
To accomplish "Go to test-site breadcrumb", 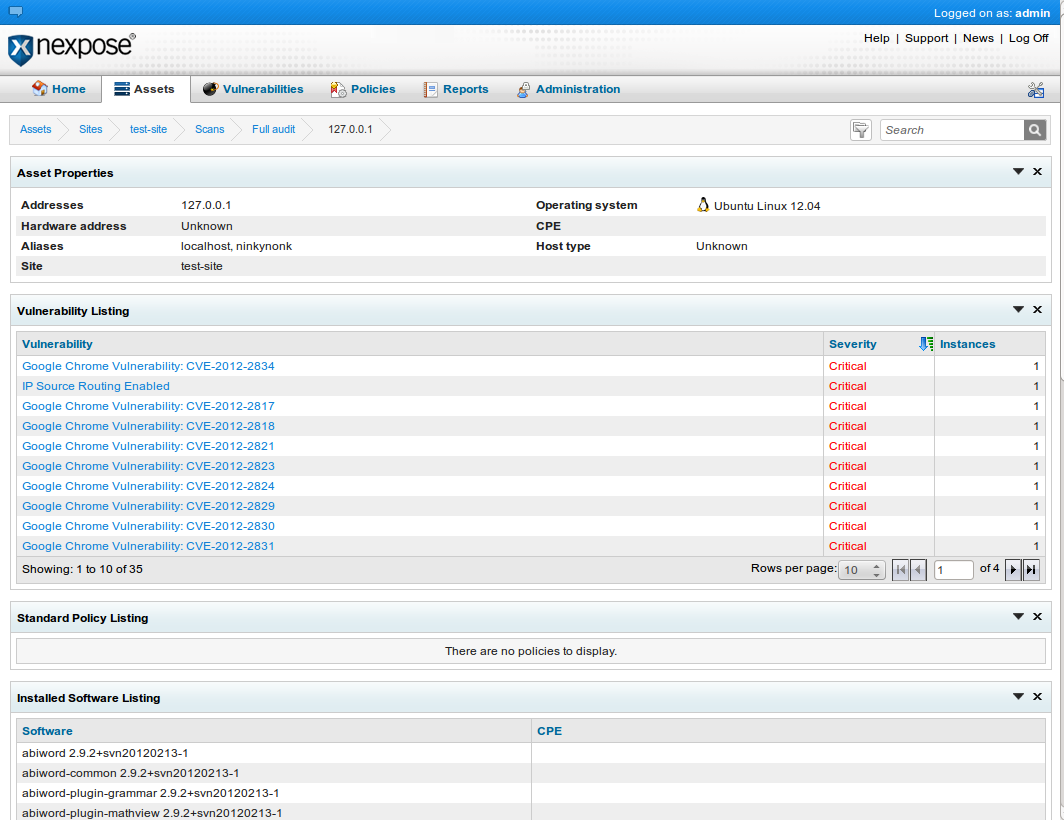I will 148,129.
